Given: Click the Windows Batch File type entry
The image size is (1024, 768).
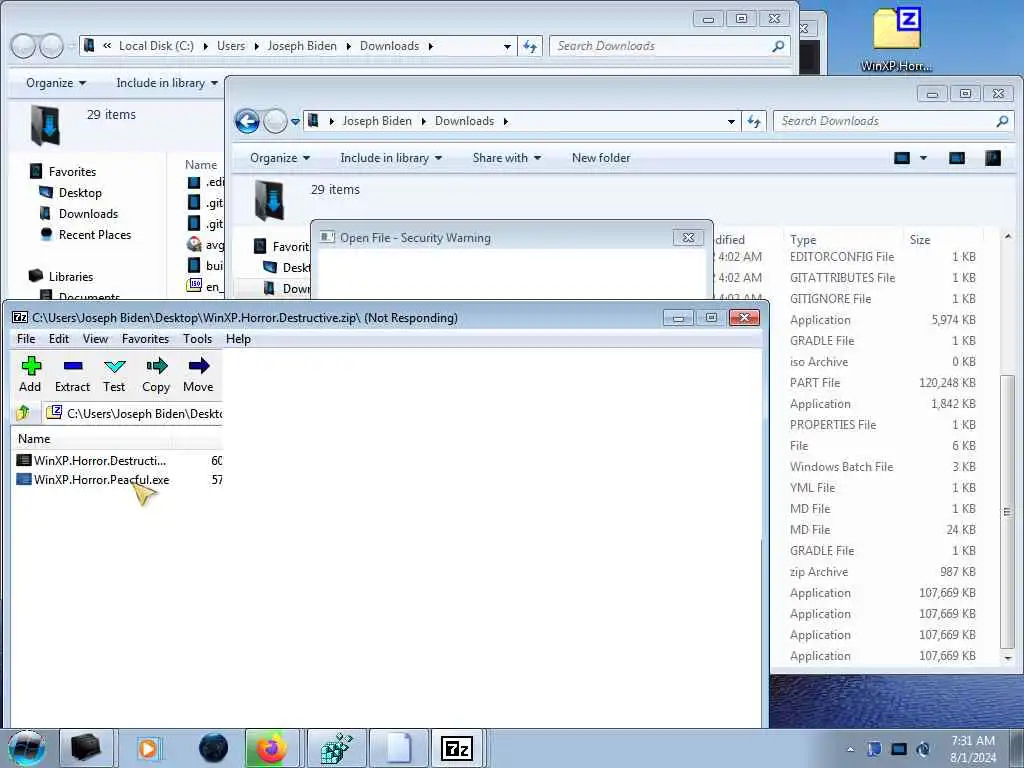Looking at the screenshot, I should tap(841, 467).
